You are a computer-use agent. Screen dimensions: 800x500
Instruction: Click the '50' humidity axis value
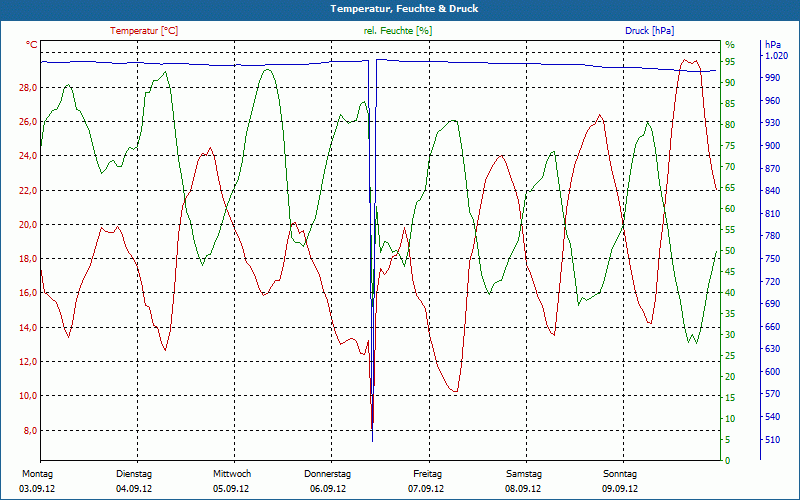[730, 251]
